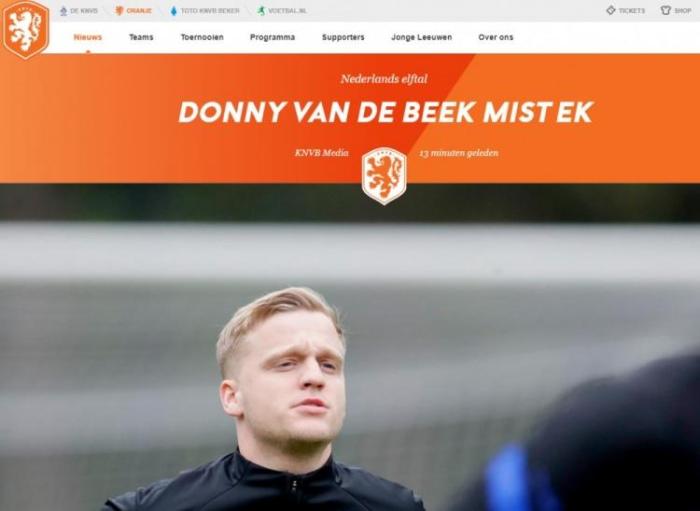Image resolution: width=700 pixels, height=511 pixels.
Task: Click the Tickets icon
Action: [611, 10]
